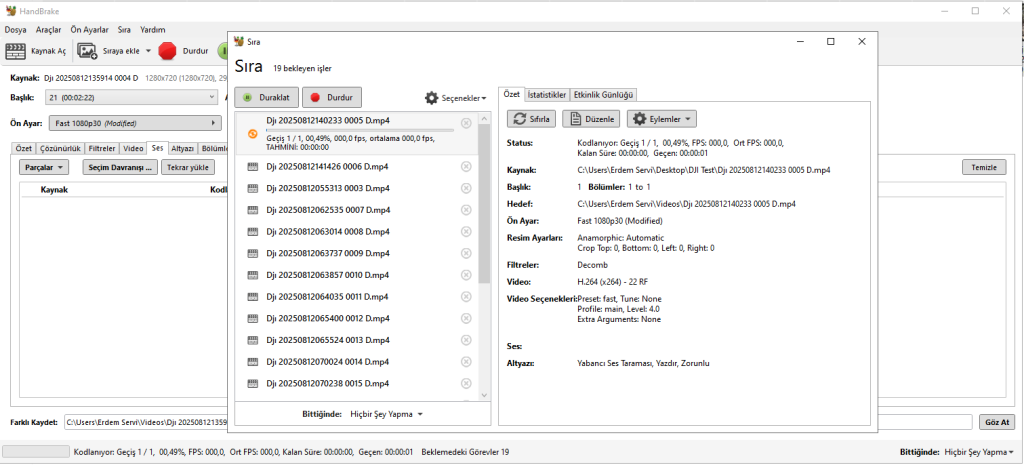Remove the 0012 D.mp4 job with its X icon

tap(466, 318)
